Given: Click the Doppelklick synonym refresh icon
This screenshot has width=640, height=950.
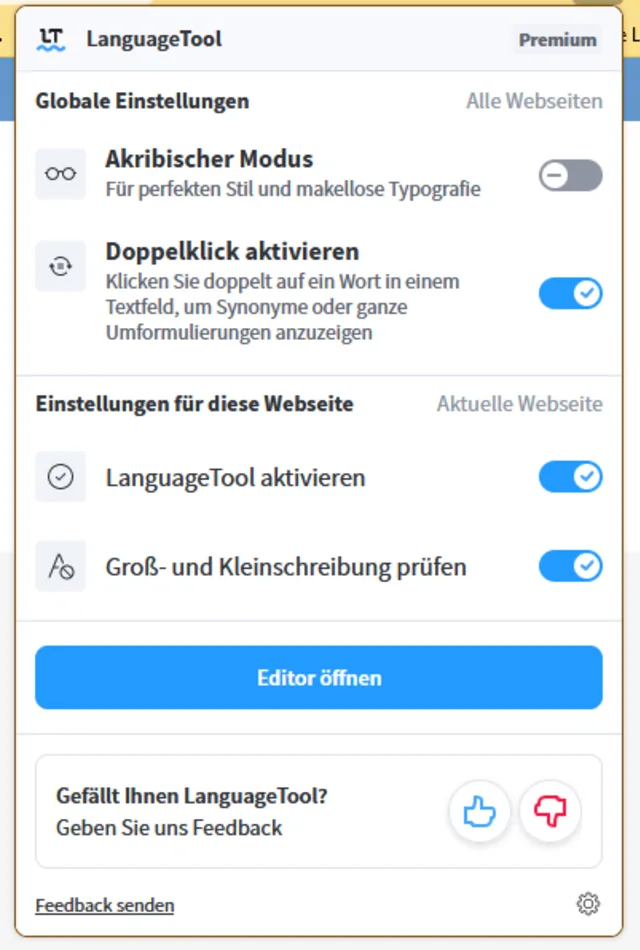Looking at the screenshot, I should tap(60, 266).
